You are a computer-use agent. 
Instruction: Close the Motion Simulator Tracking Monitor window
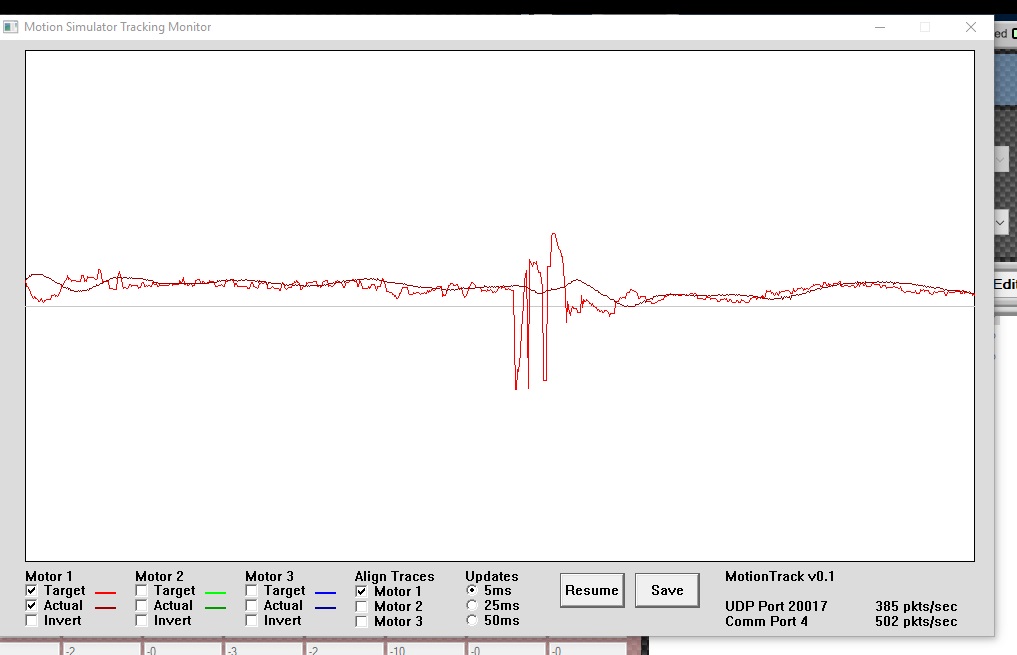click(x=970, y=27)
